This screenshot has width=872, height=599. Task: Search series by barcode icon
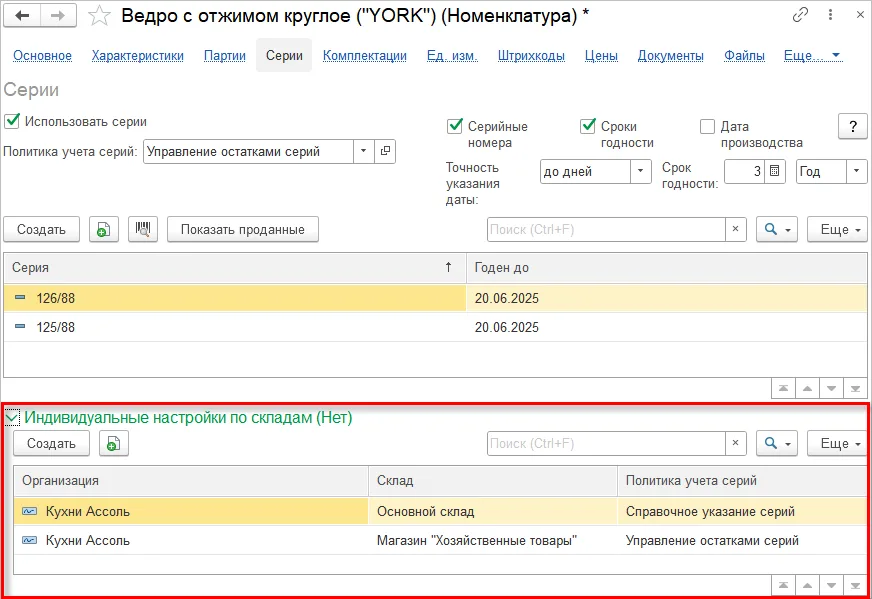coord(143,229)
